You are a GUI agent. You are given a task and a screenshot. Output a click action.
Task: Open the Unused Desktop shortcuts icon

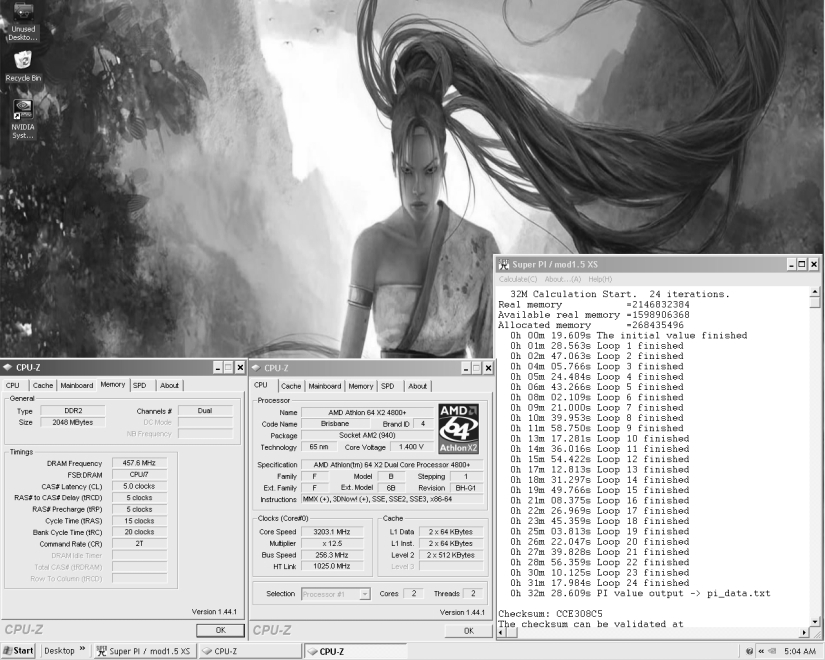pos(23,21)
